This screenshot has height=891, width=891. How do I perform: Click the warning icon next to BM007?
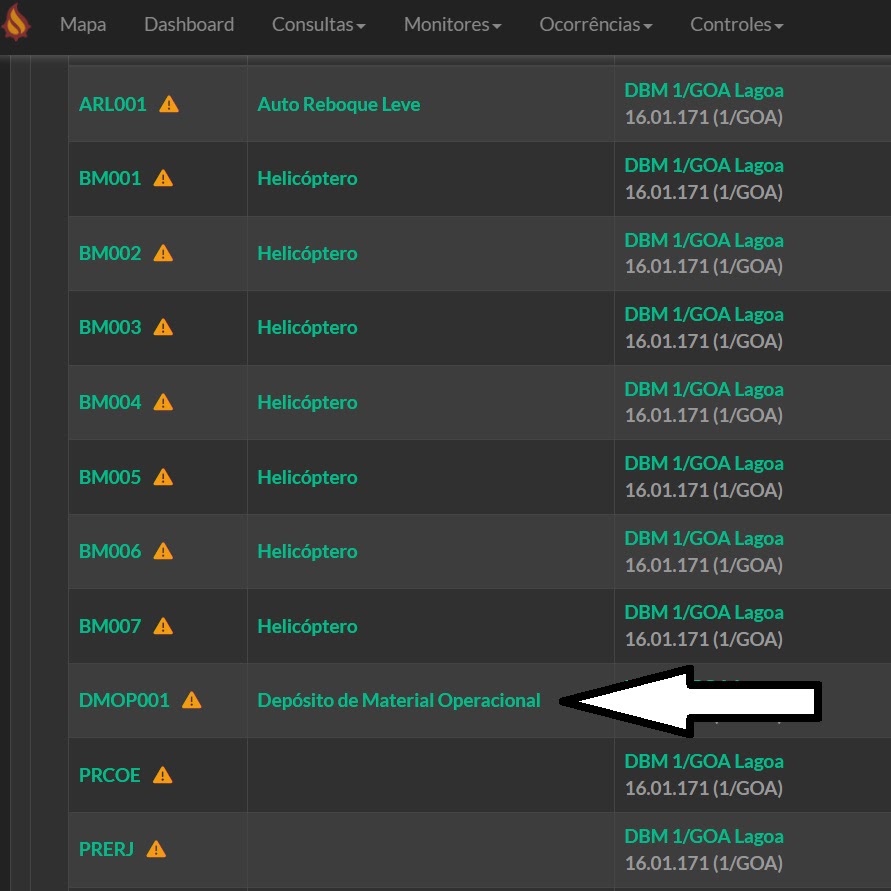point(163,627)
